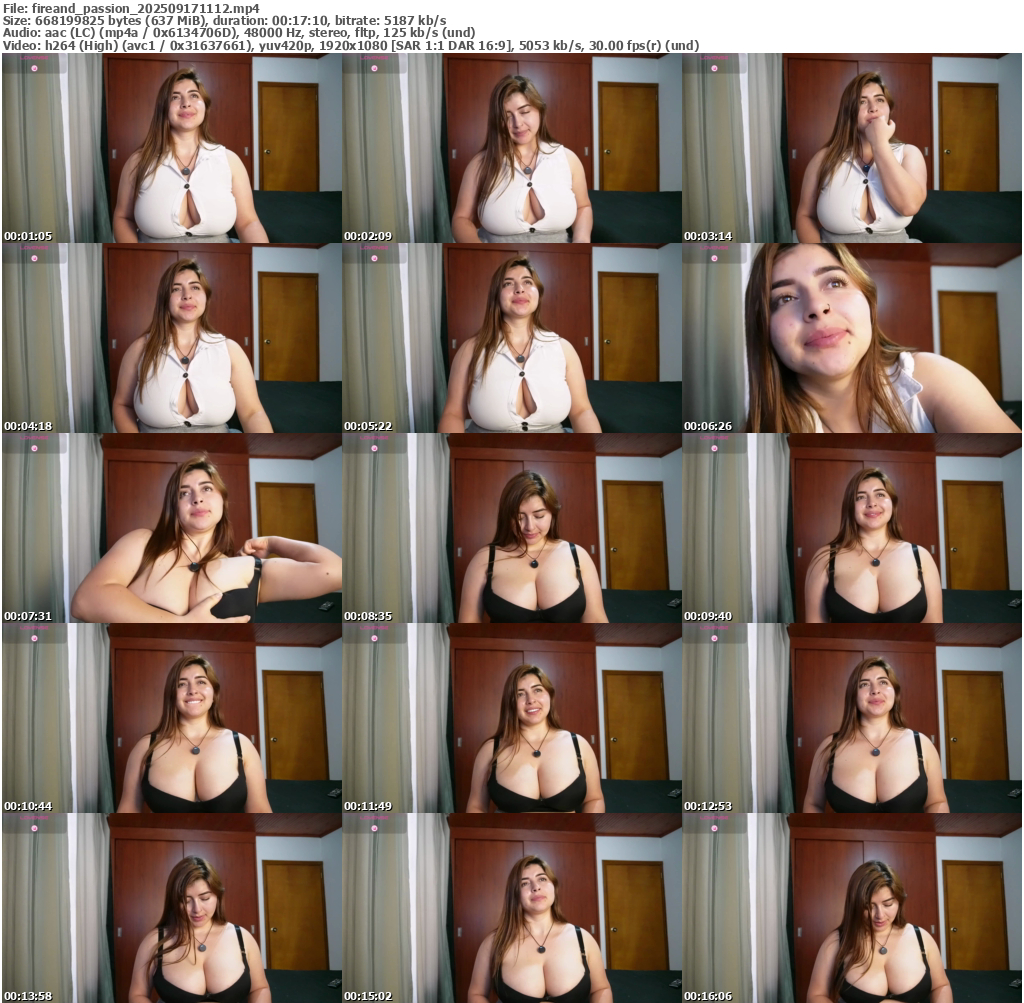Select the Video codec info line
Viewport: 1024px width, 1003px height.
350,46
